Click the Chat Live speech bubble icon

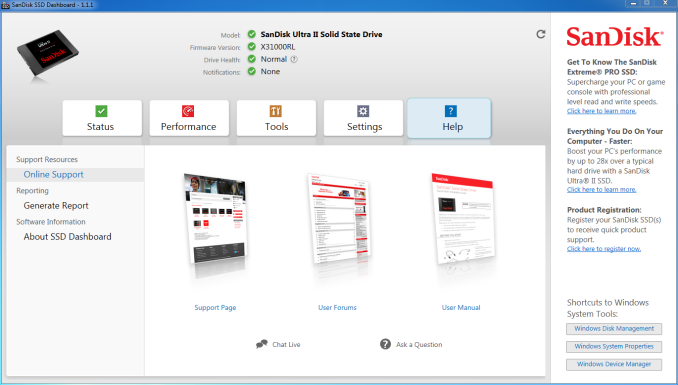(x=262, y=344)
